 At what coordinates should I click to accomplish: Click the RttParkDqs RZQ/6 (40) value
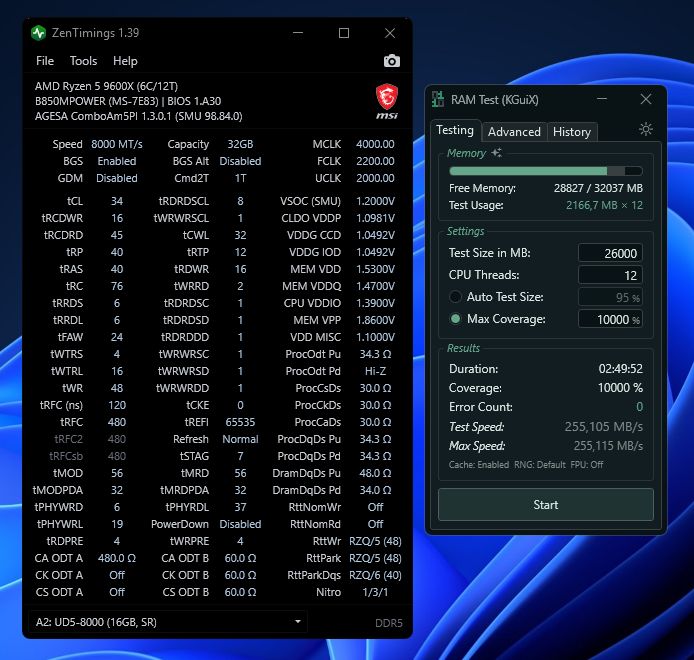point(375,575)
